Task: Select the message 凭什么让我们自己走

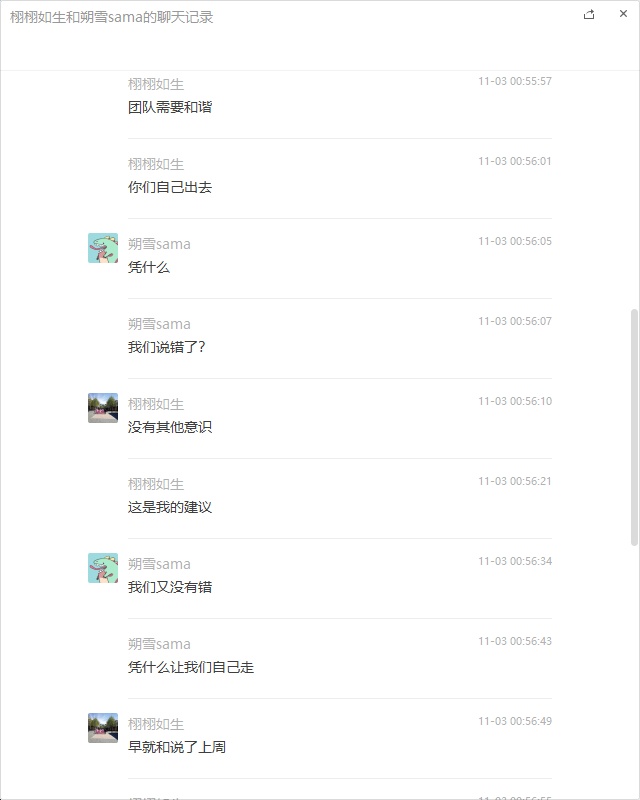Action: 191,667
